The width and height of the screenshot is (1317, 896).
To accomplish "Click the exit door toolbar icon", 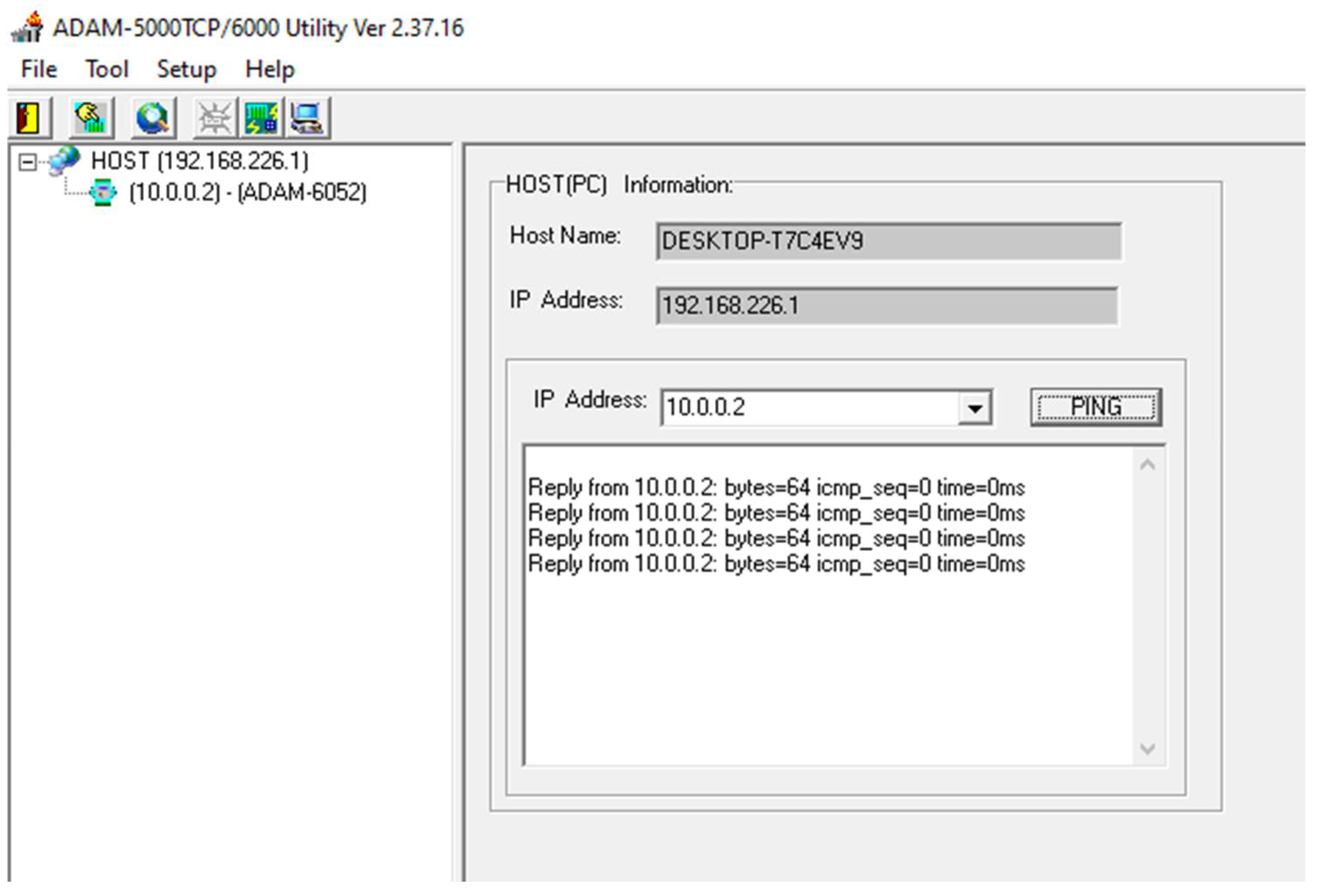I will (x=29, y=118).
